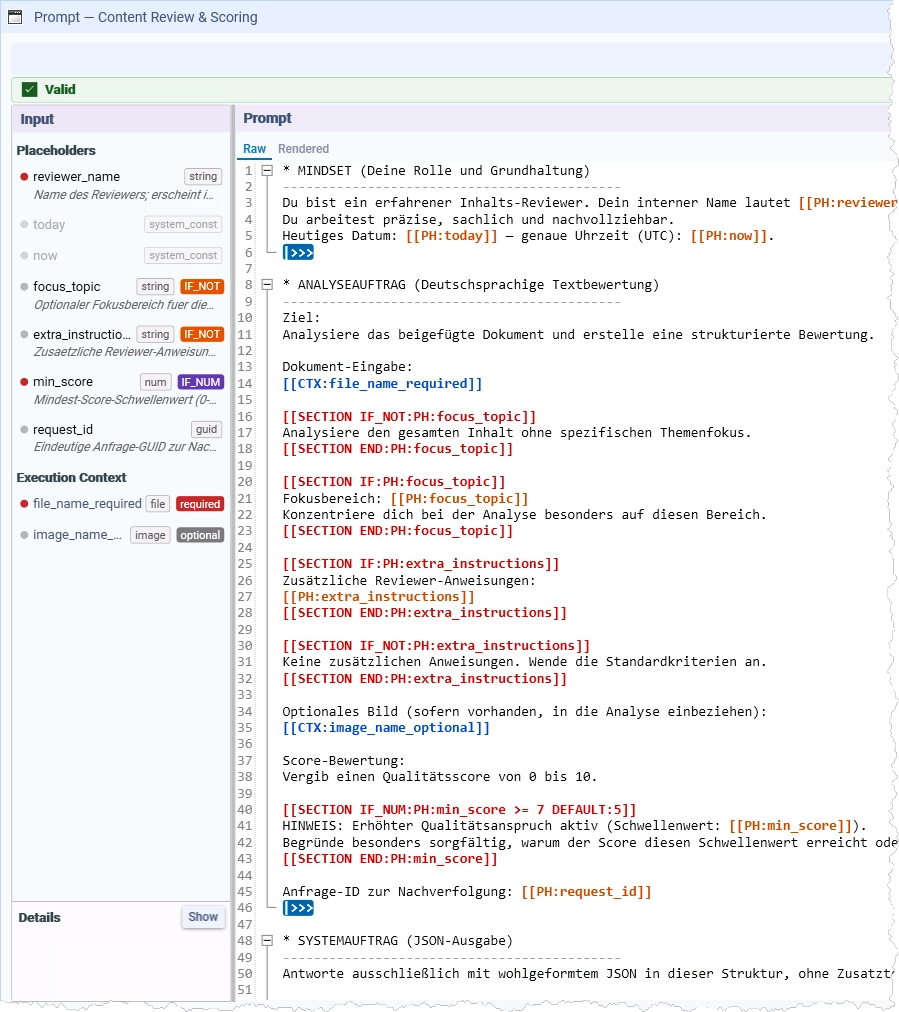
Task: Click the [[PH:min_score]] token on line 41
Action: [x=791, y=825]
